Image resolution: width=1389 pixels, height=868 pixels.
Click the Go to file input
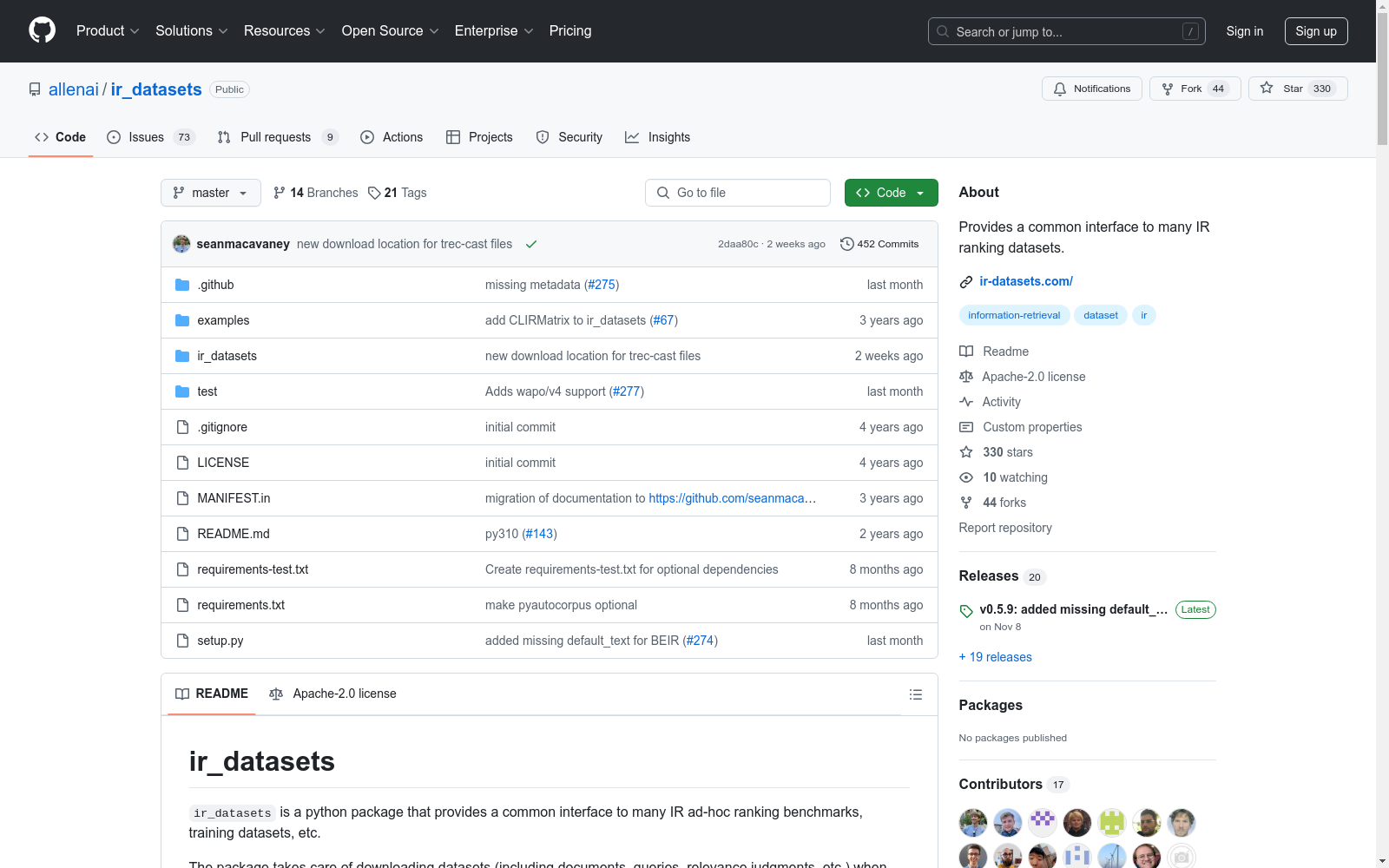[x=738, y=193]
